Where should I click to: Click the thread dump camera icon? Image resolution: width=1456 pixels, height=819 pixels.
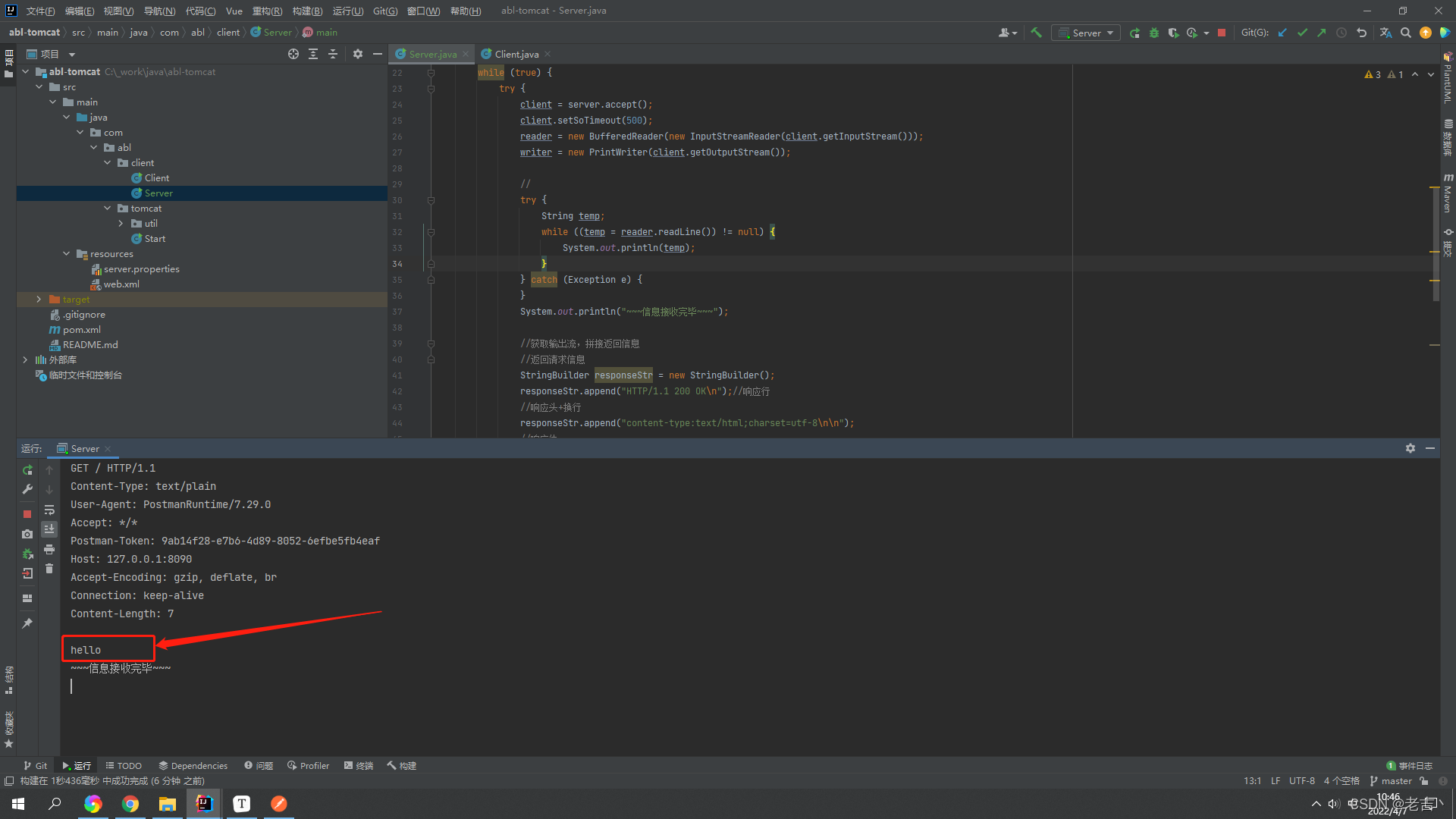click(x=27, y=534)
